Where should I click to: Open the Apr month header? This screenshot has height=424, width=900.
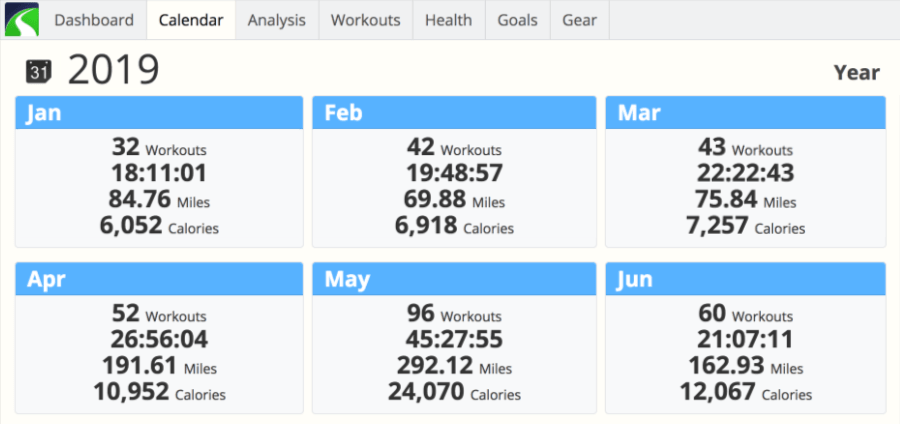[x=159, y=279]
